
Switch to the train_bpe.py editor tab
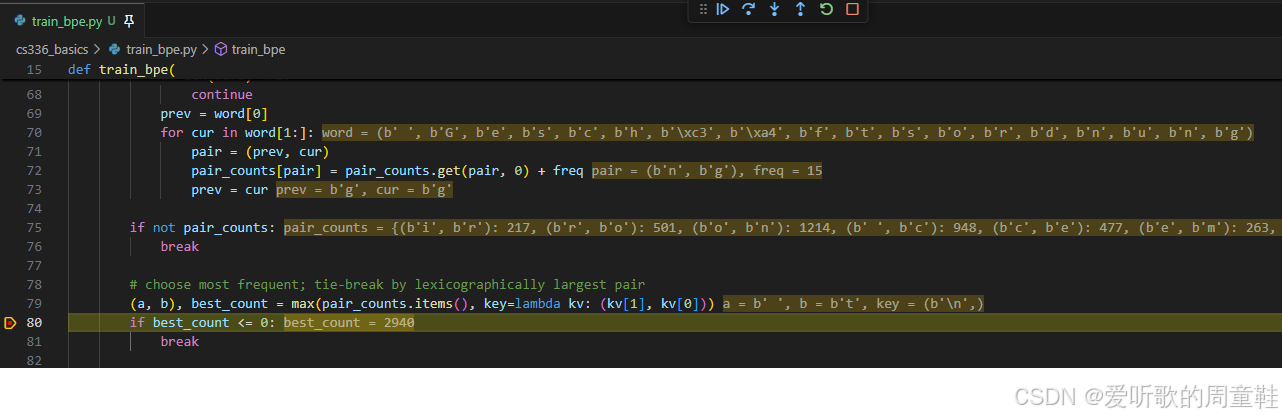tap(65, 20)
